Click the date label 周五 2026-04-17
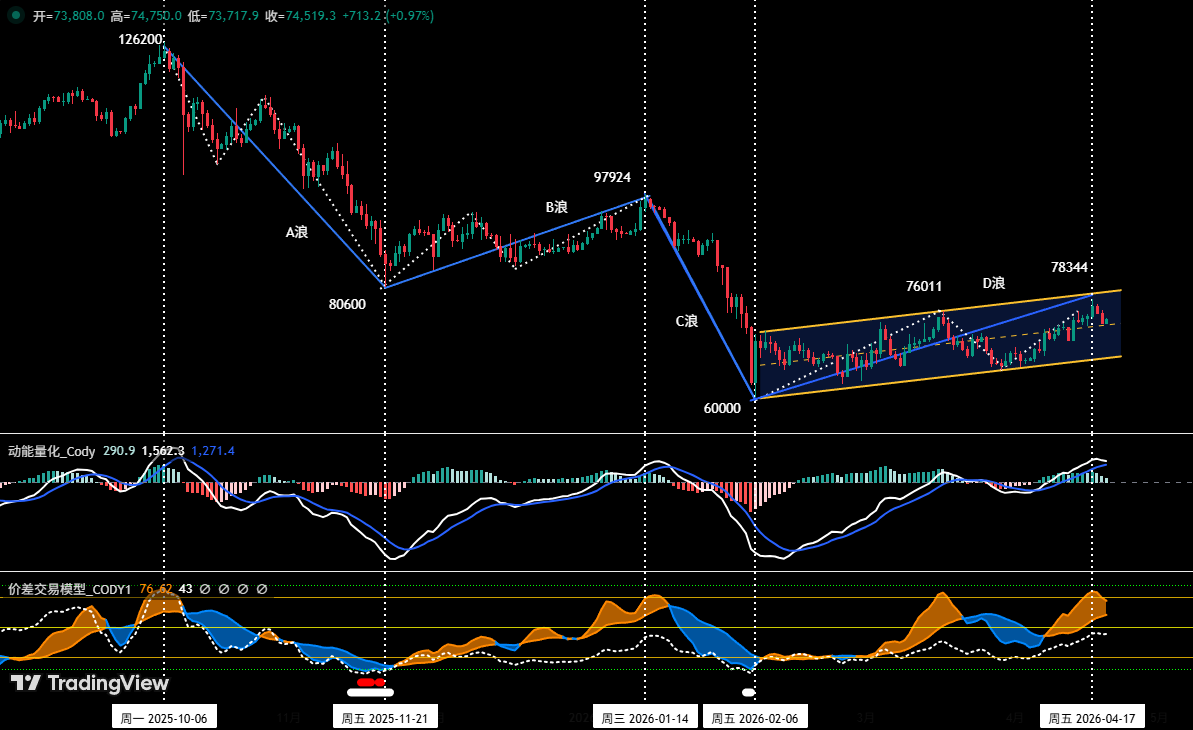Image resolution: width=1193 pixels, height=730 pixels. (1091, 716)
